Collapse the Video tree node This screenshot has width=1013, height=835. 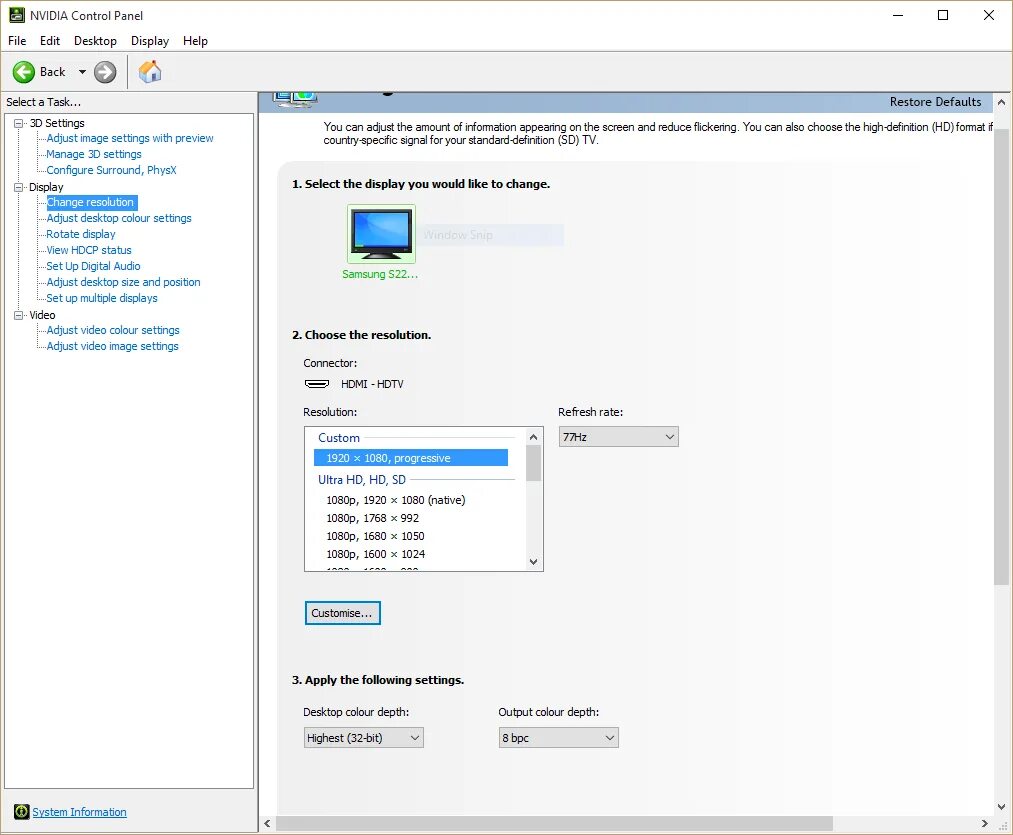pyautogui.click(x=19, y=315)
